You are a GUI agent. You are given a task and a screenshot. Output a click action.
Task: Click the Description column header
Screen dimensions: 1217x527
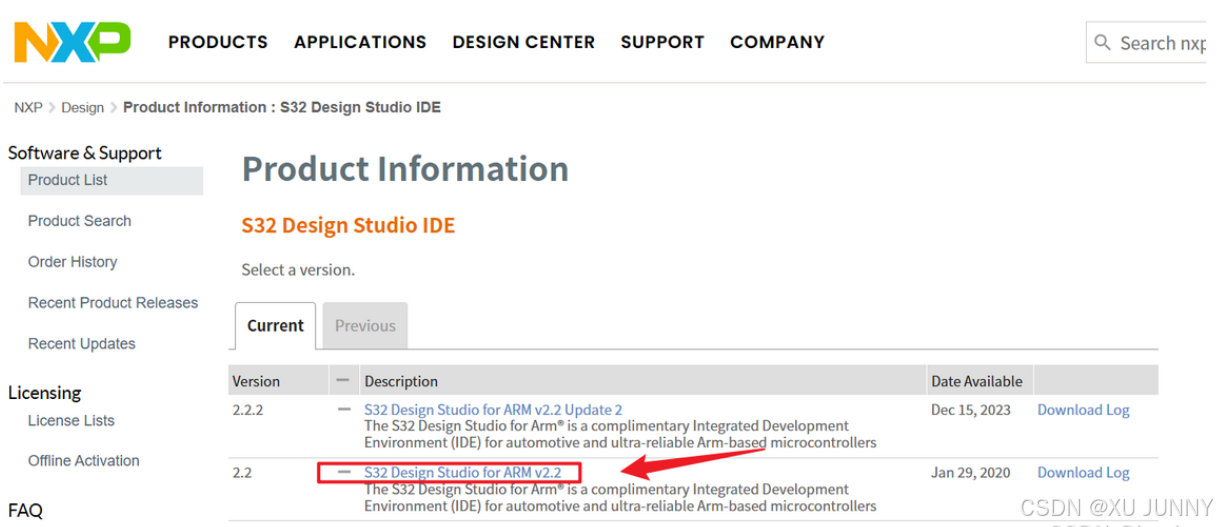click(x=401, y=381)
